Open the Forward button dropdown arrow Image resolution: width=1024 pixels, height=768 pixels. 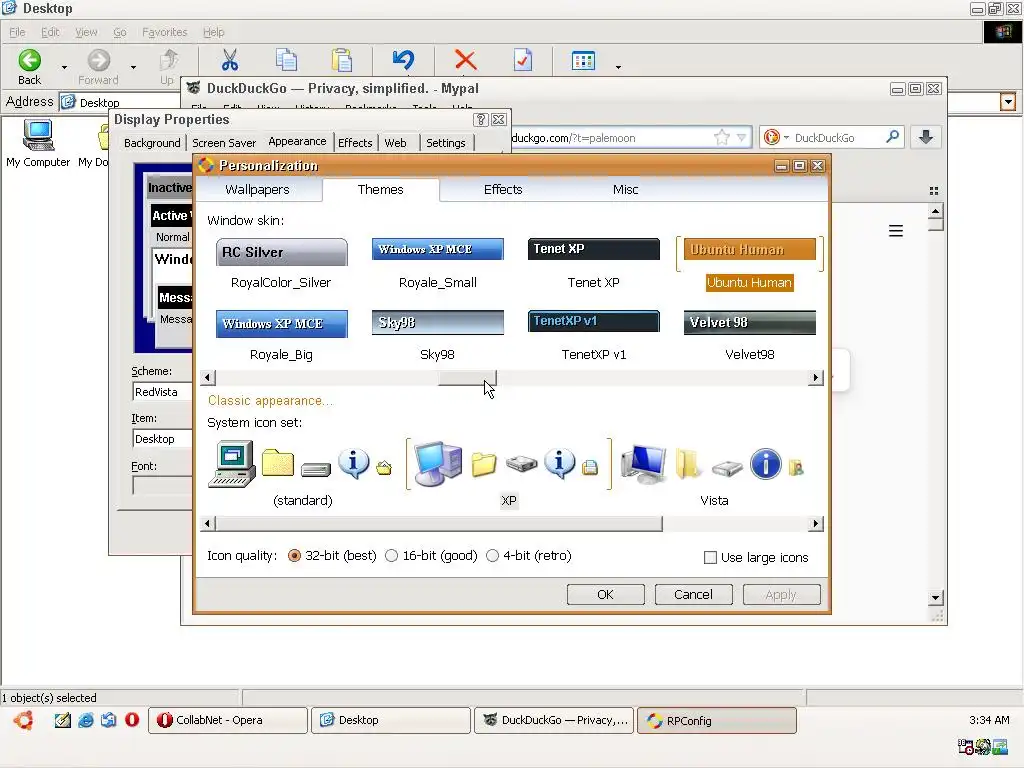click(x=133, y=67)
